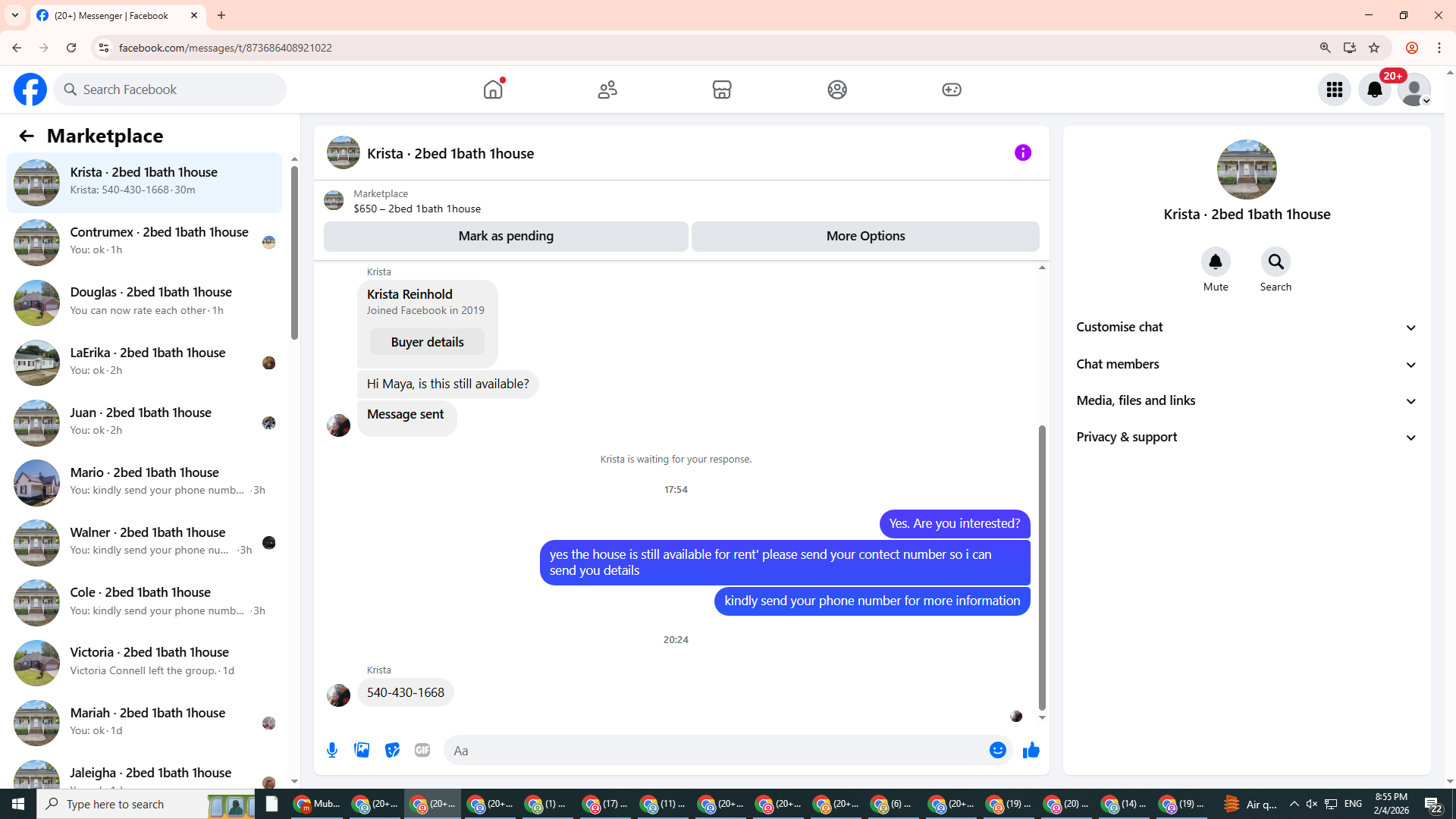Open the Marketplace storefront icon in top navigation

click(x=721, y=89)
